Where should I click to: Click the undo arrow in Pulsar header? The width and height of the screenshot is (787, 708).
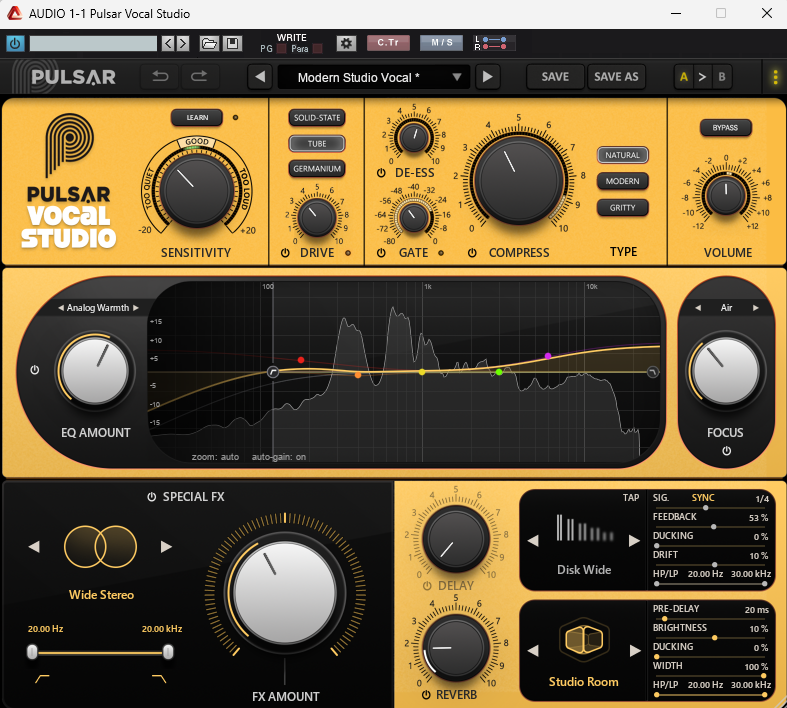click(160, 77)
